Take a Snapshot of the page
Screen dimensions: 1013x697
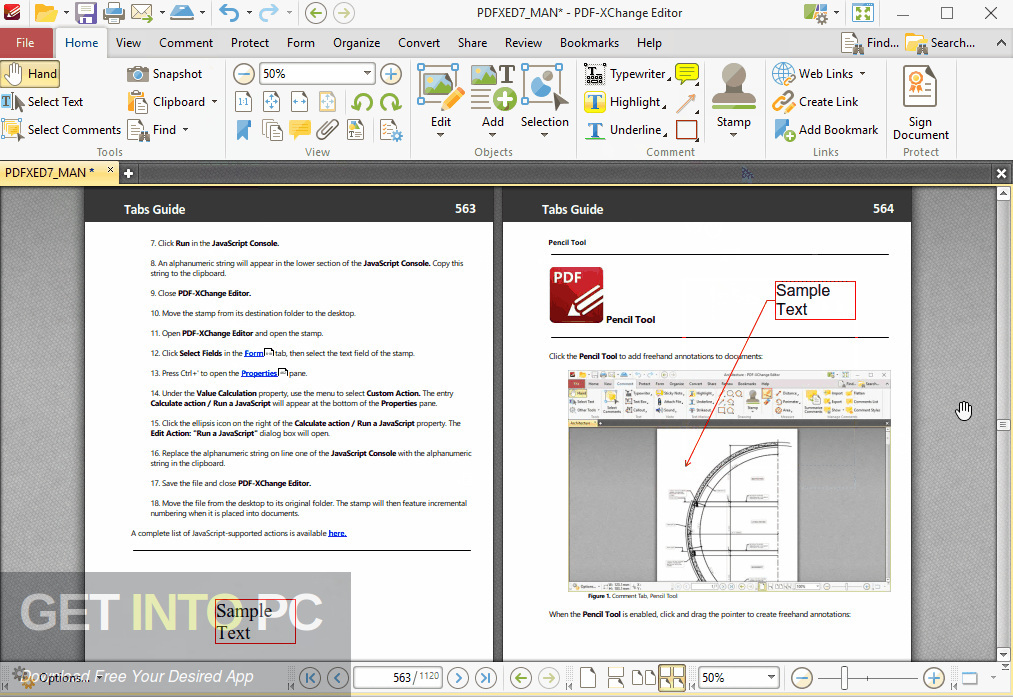coord(165,74)
